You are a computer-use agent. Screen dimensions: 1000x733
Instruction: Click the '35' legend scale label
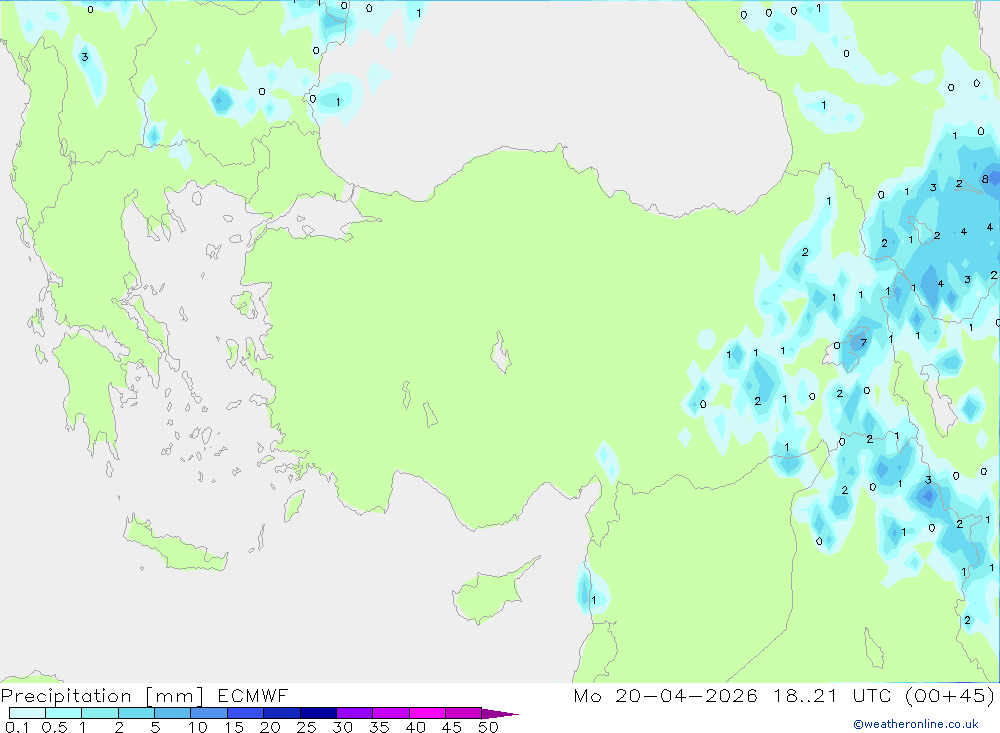click(379, 727)
